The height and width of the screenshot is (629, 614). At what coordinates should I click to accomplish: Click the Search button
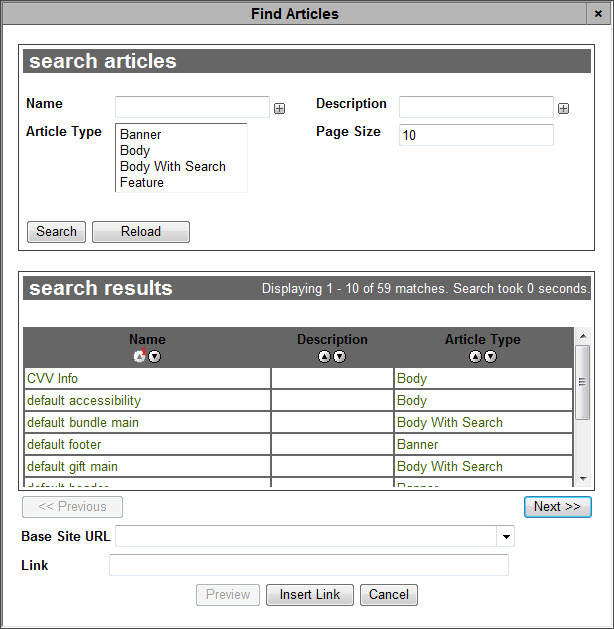pyautogui.click(x=56, y=232)
